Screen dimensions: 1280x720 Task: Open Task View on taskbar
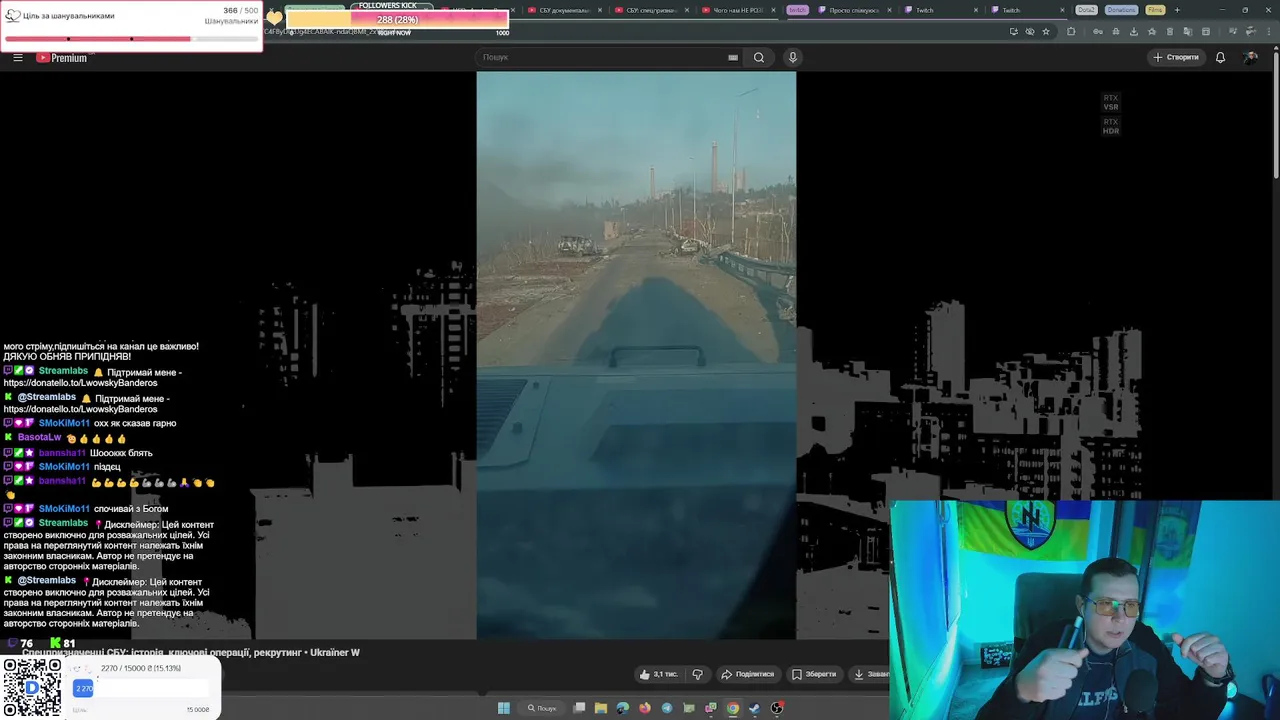(x=579, y=708)
